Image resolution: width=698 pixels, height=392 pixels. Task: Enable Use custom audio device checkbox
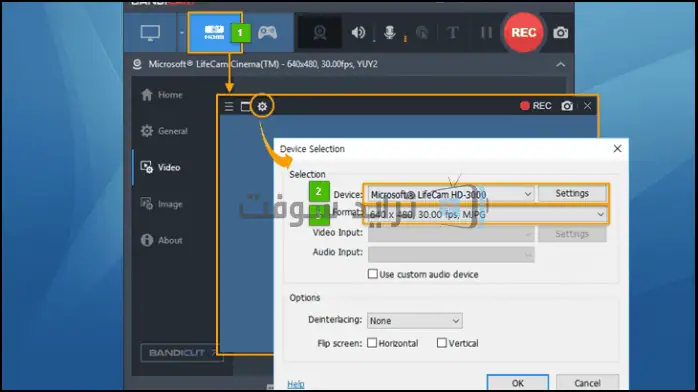373,274
